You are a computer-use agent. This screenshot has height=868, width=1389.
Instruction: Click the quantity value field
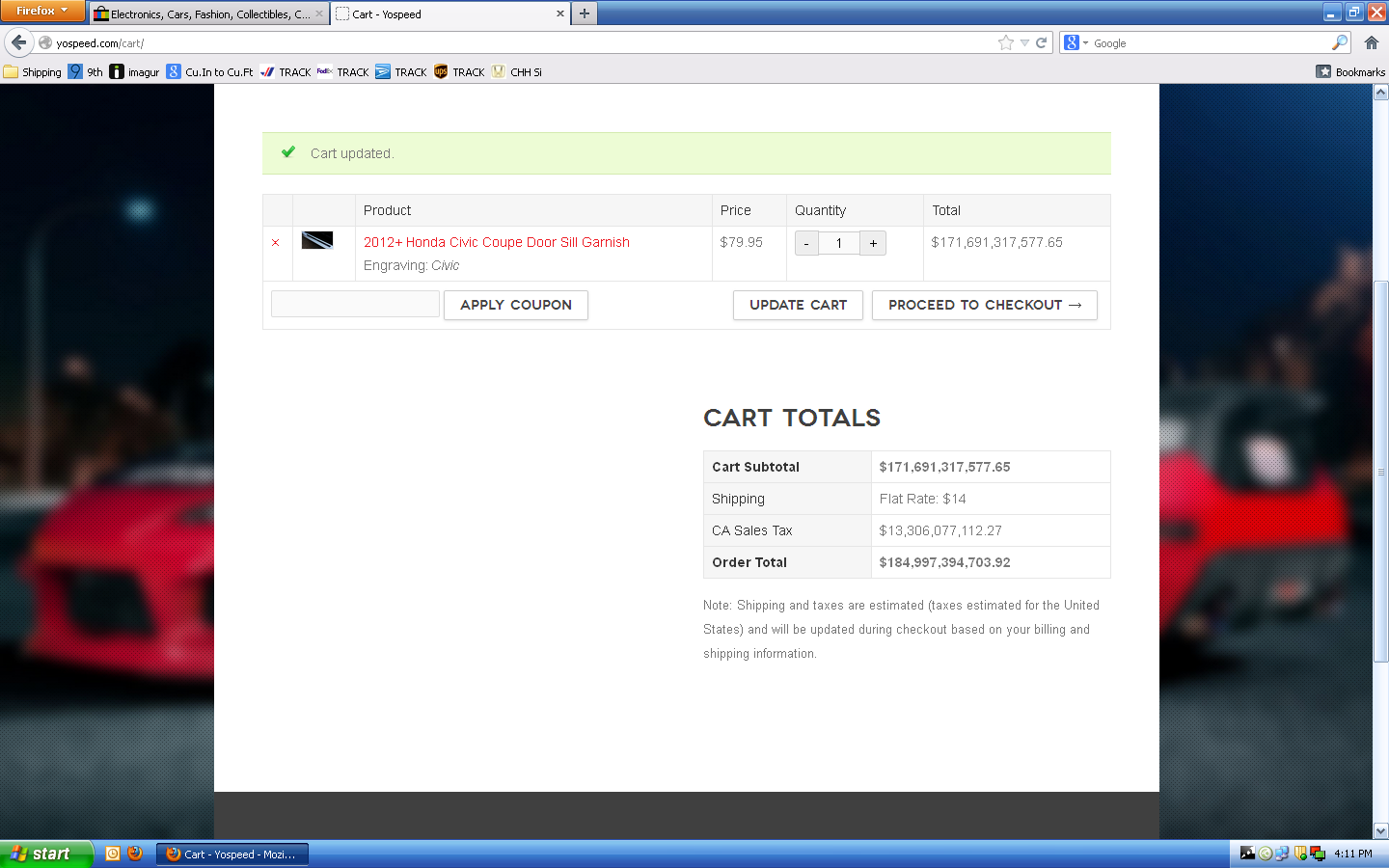pyautogui.click(x=839, y=243)
